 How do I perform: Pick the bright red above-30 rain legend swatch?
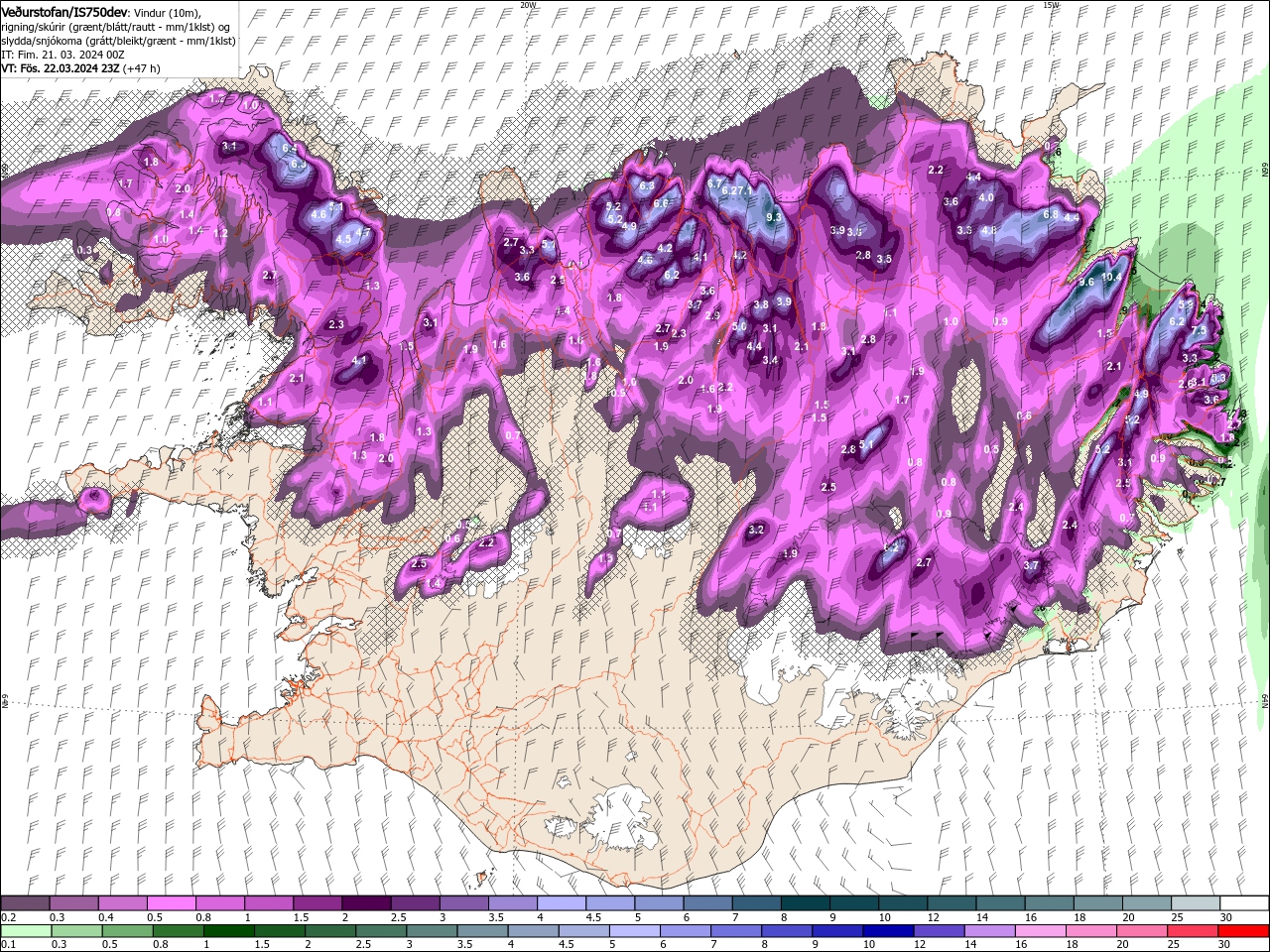point(1244,931)
